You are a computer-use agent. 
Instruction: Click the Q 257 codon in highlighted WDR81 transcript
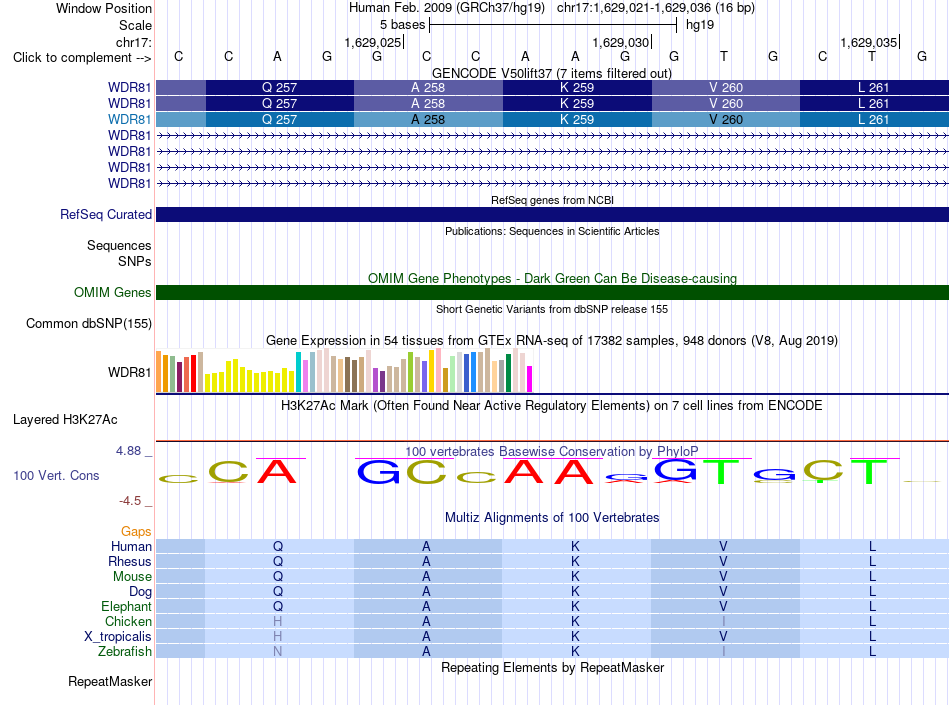(279, 119)
